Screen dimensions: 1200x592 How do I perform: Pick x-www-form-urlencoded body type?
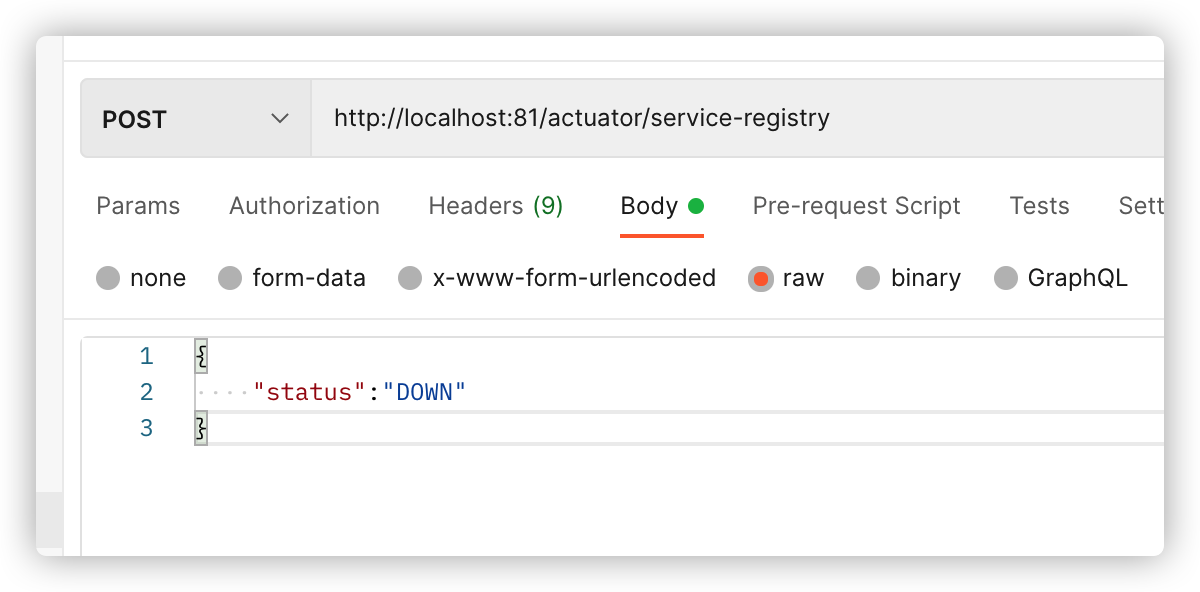tap(410, 278)
